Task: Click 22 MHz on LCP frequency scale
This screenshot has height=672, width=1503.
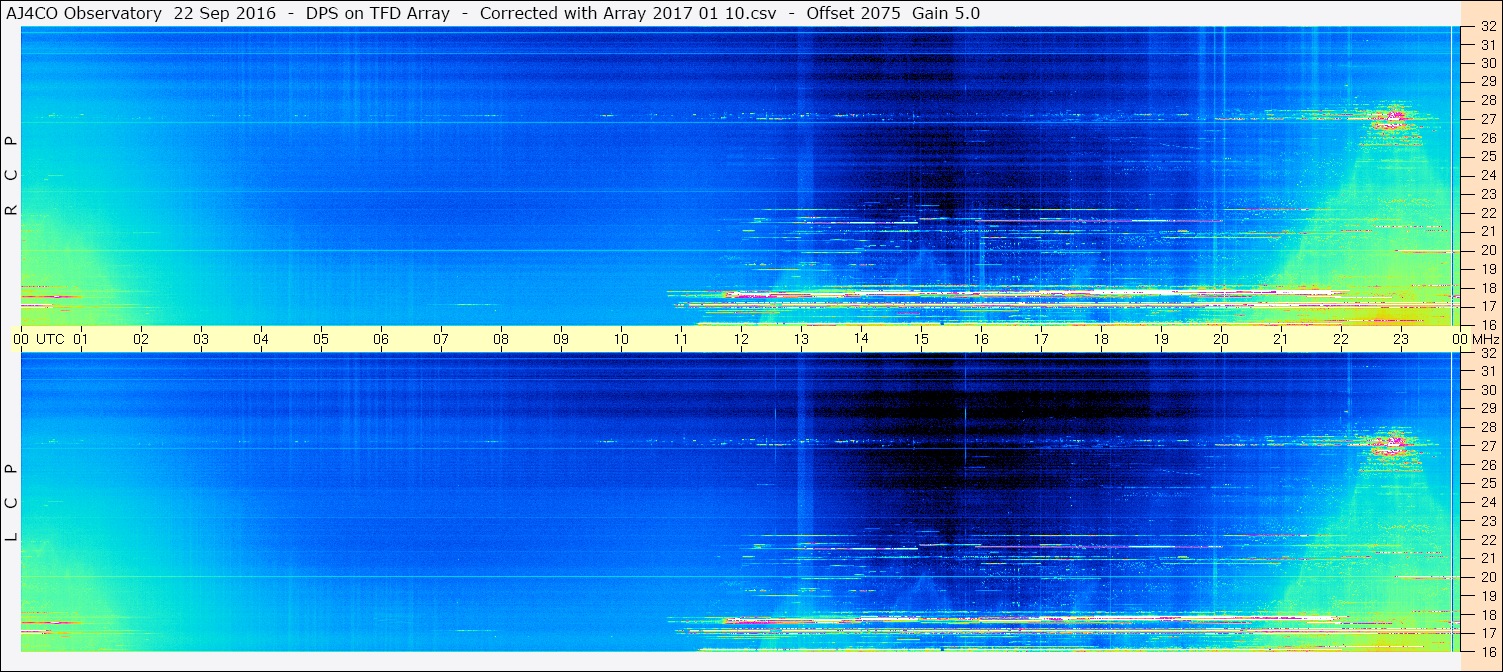Action: [x=1489, y=540]
